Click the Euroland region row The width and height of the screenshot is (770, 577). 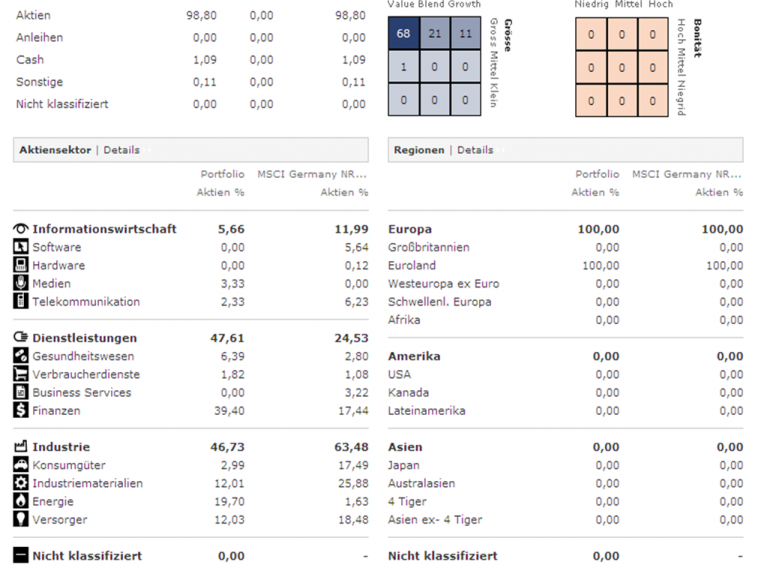tap(565, 265)
